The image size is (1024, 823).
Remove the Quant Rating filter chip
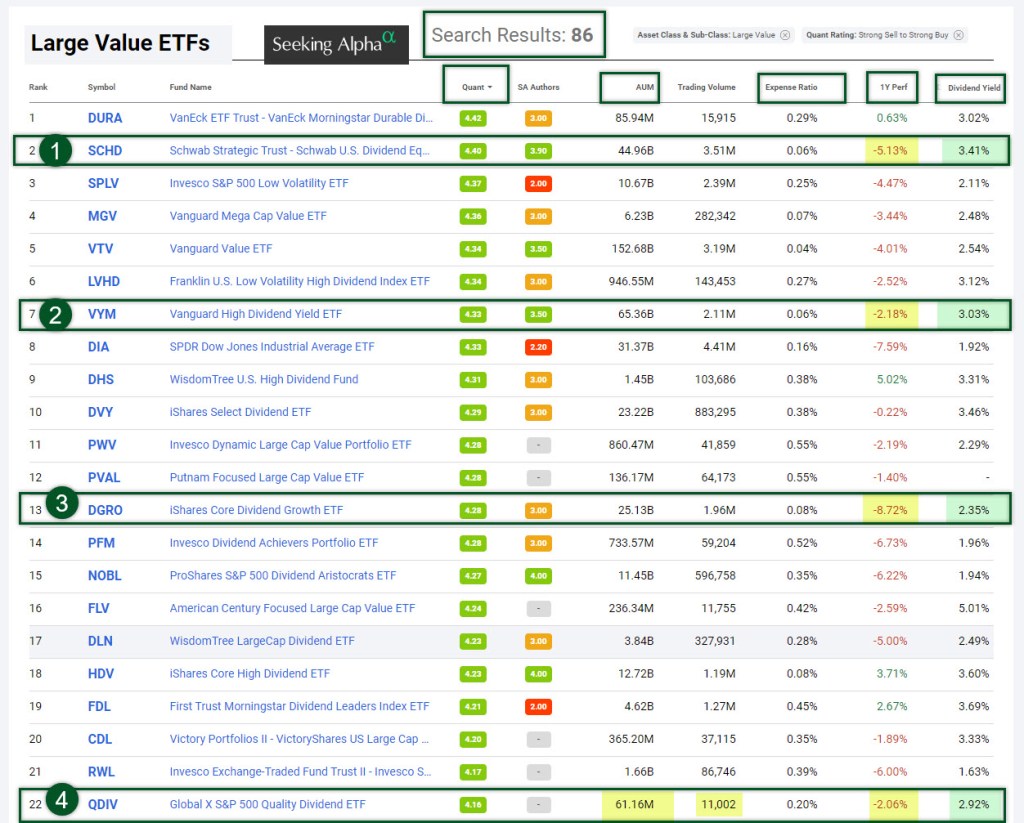click(958, 35)
